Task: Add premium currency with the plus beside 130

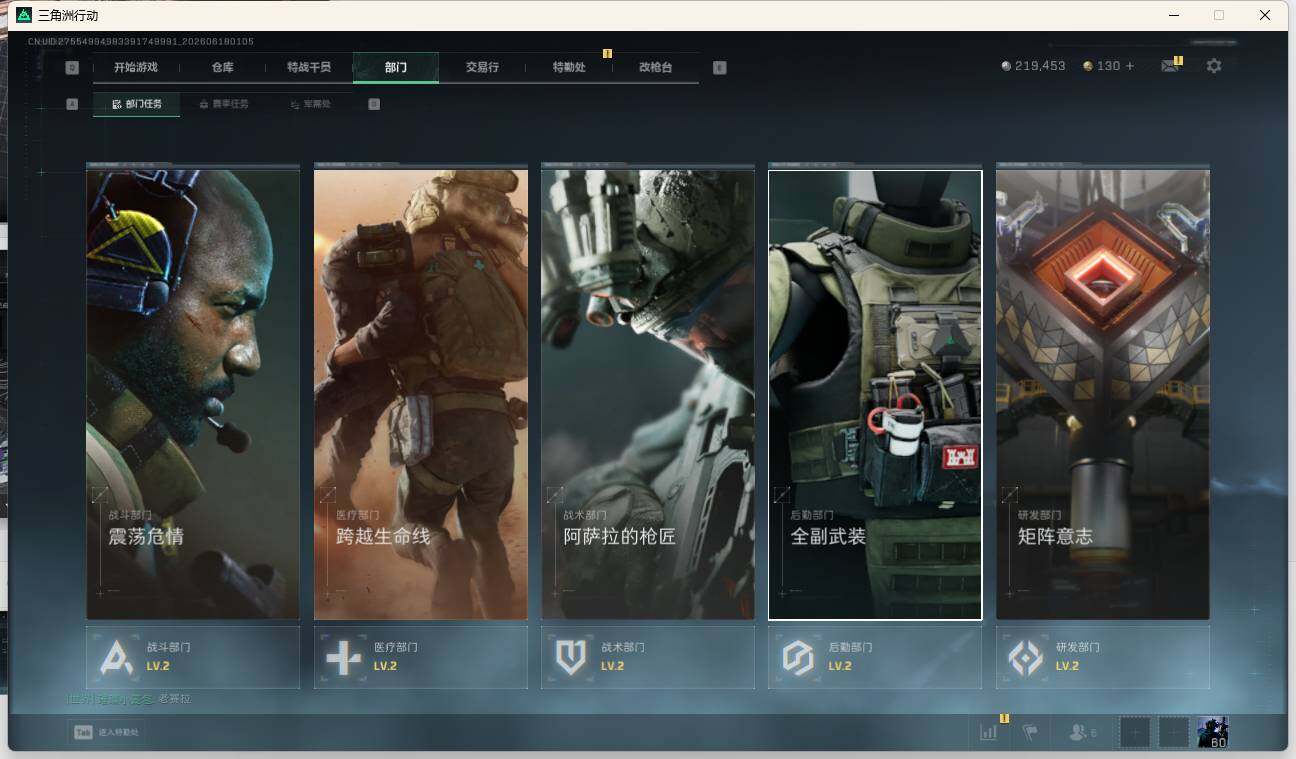Action: [1130, 66]
